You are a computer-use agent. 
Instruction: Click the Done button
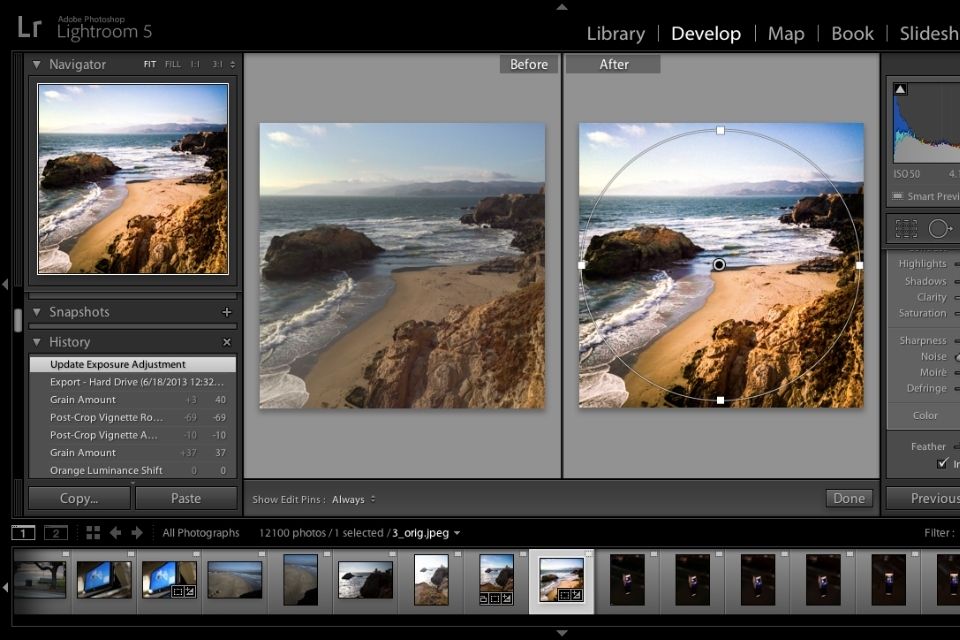pyautogui.click(x=849, y=499)
